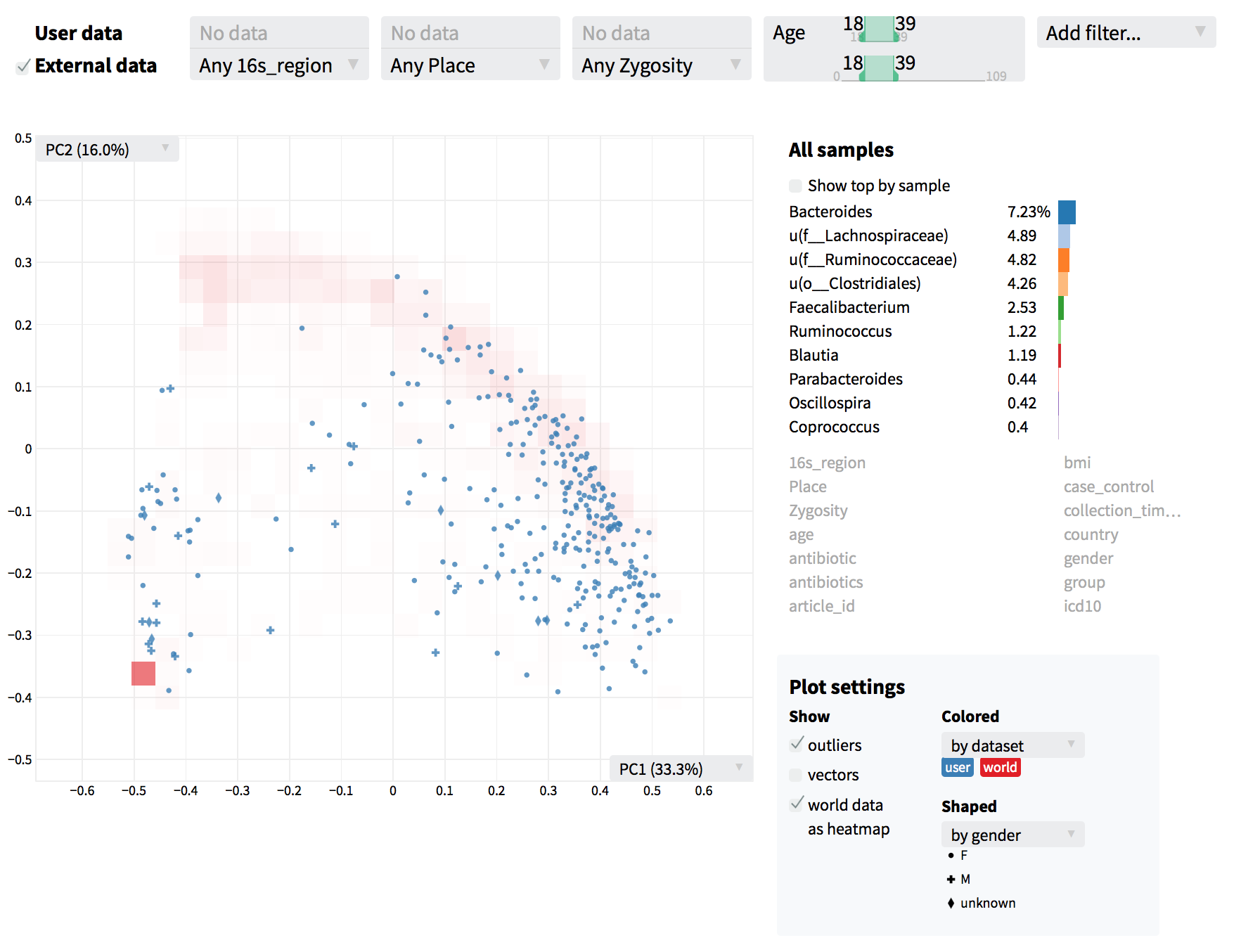
Task: Click the Faecalibacterium green color bar
Action: (x=1061, y=307)
